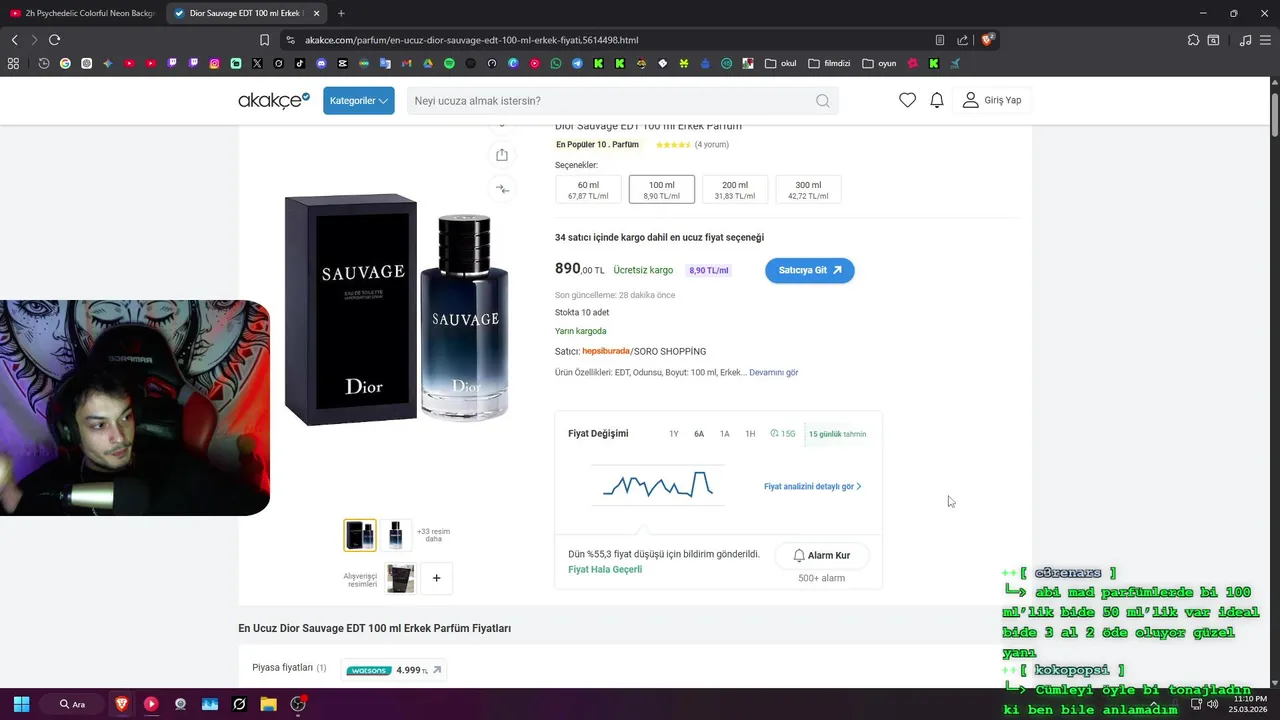The image size is (1280, 720).
Task: Select the first Sauvage box thumbnail
Action: 360,535
